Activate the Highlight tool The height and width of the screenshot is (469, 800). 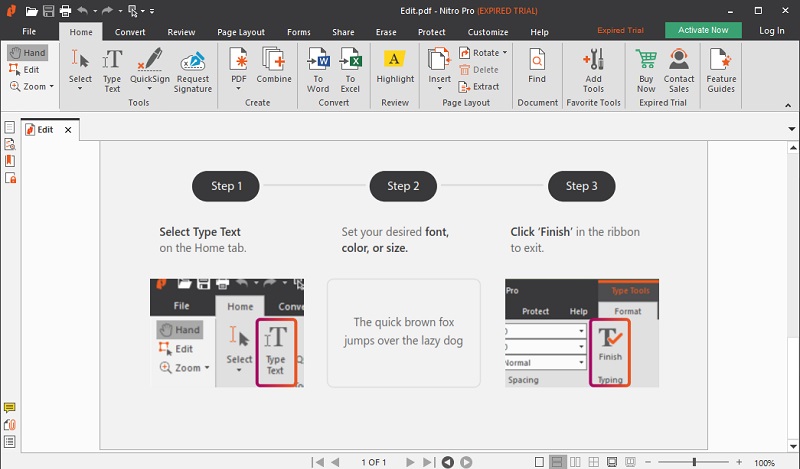click(395, 68)
